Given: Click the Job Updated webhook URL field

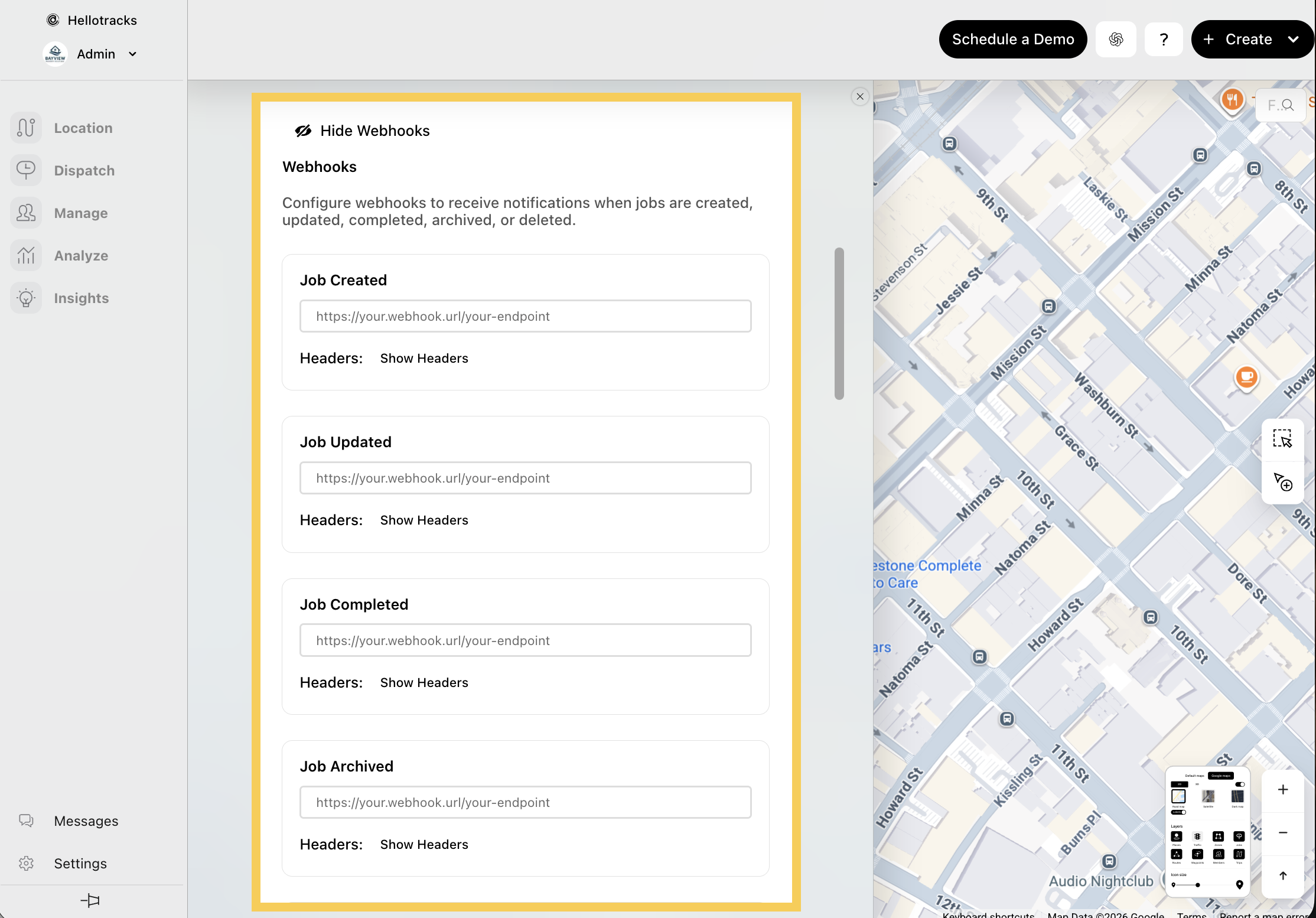Looking at the screenshot, I should tap(525, 478).
